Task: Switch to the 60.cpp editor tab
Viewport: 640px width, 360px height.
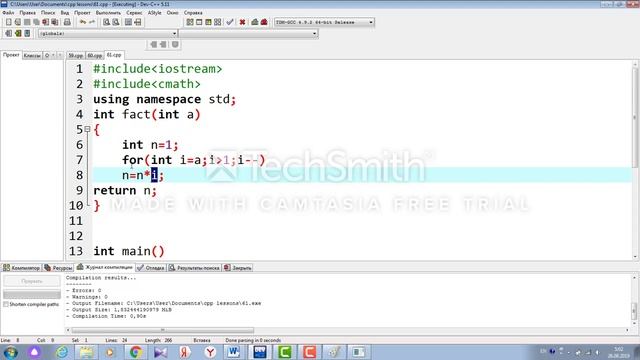Action: pyautogui.click(x=95, y=55)
